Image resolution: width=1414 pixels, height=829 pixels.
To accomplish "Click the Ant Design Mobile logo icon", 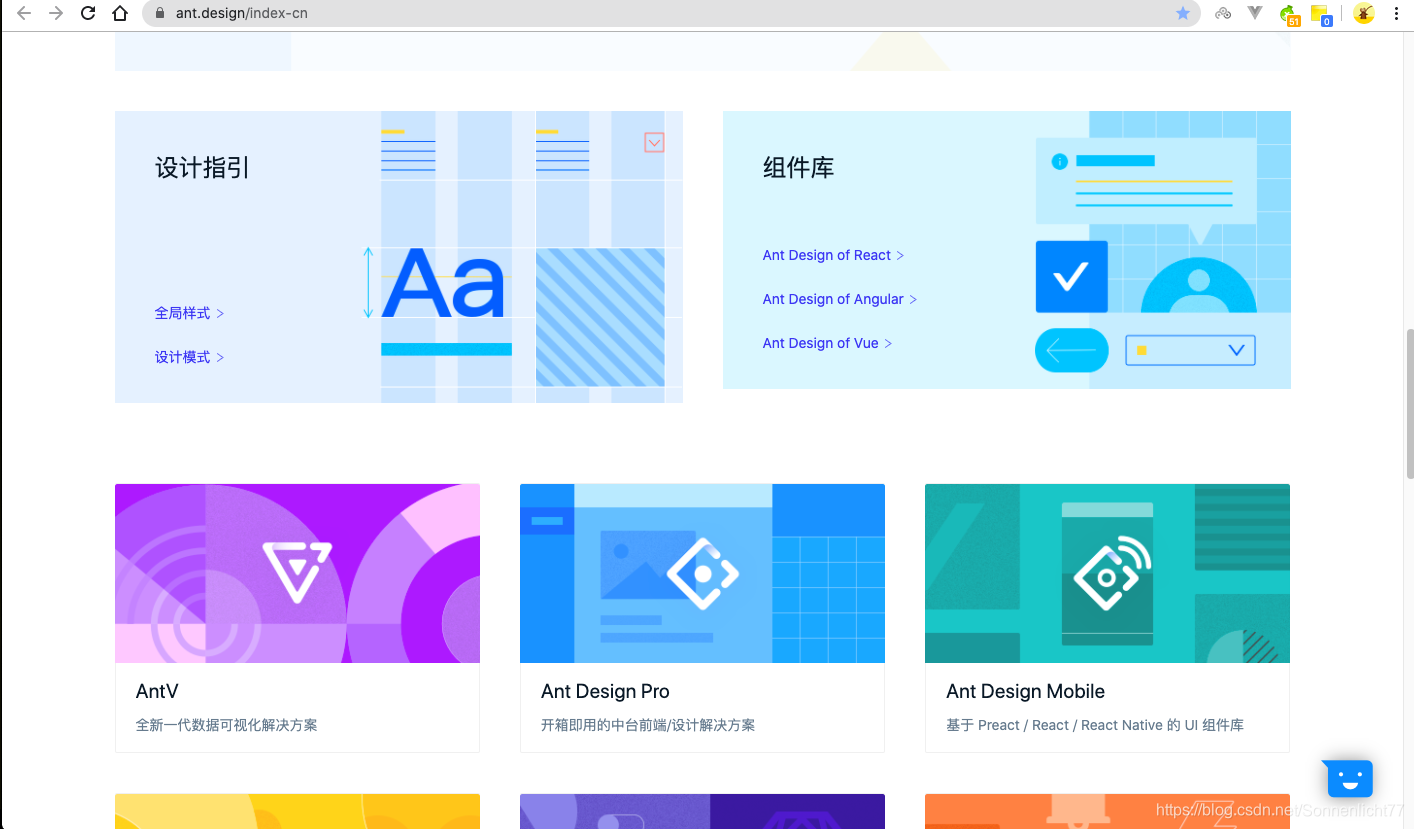I will (1110, 573).
